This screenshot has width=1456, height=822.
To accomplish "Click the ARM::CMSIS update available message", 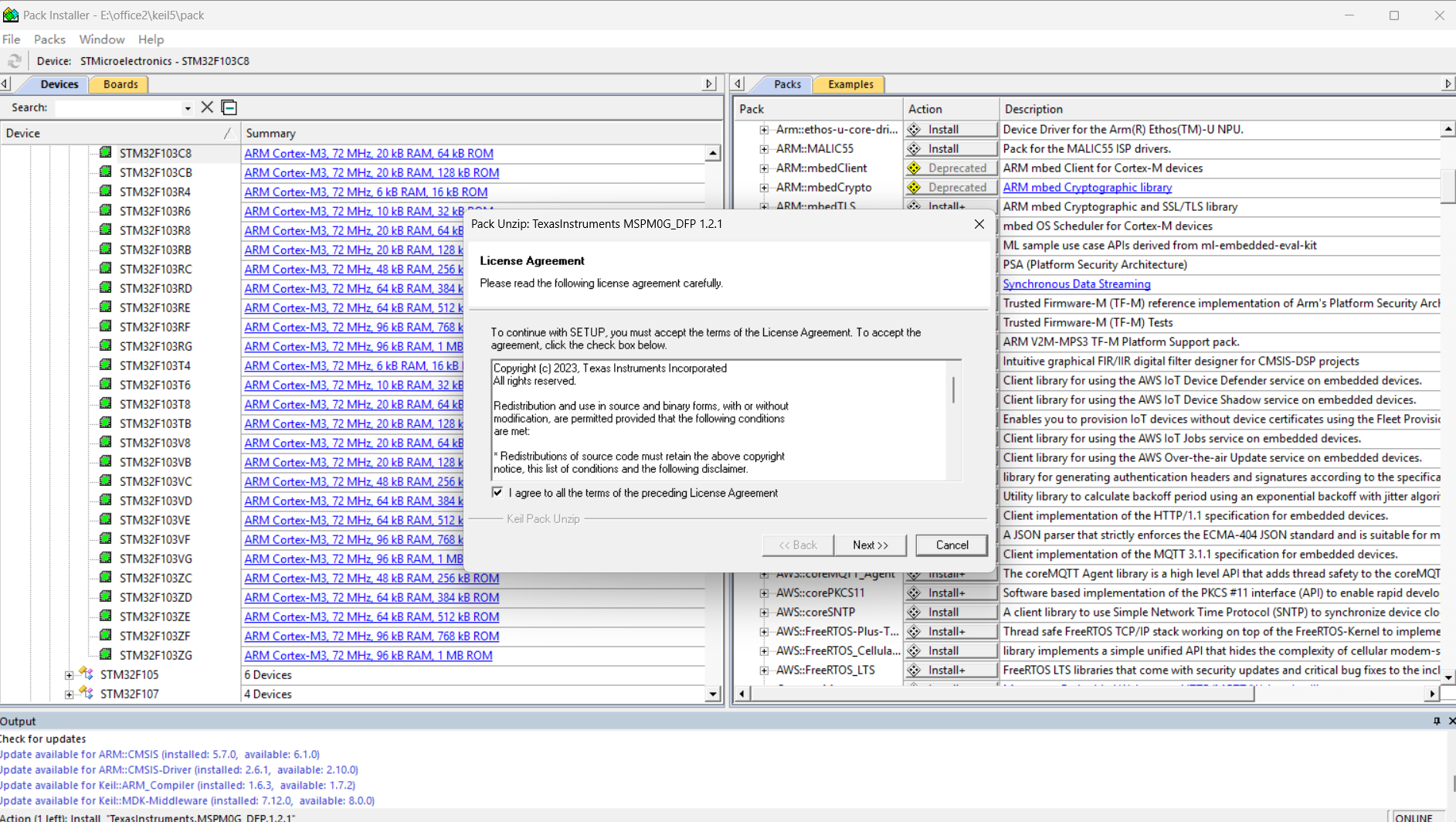I will click(x=160, y=754).
